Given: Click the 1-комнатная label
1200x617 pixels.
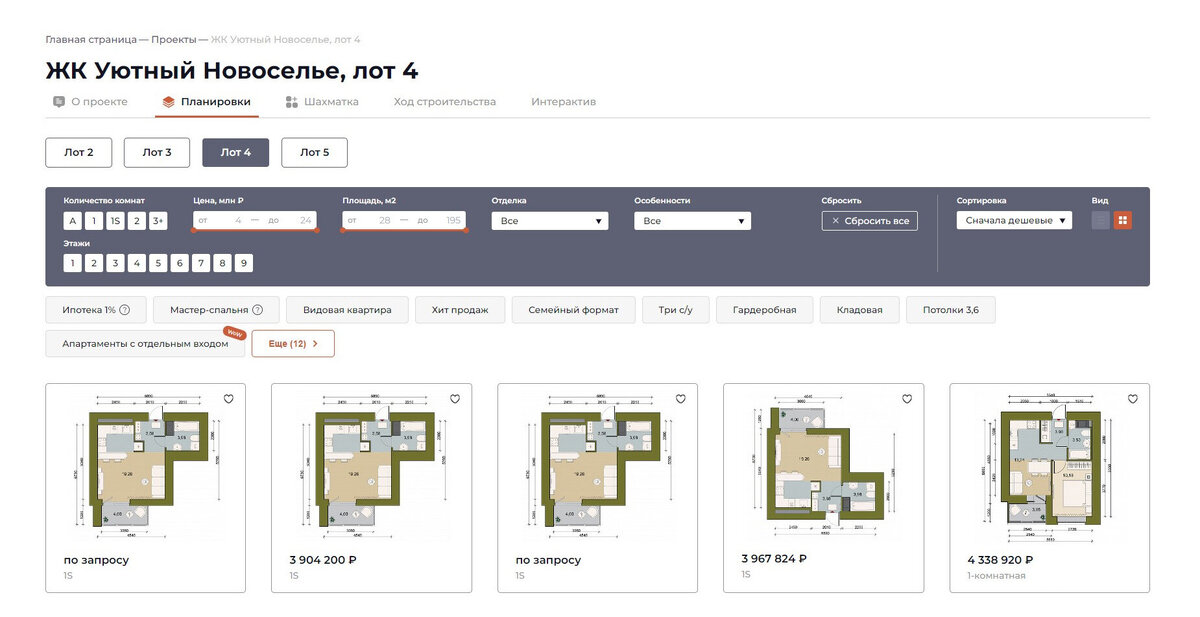Looking at the screenshot, I should pyautogui.click(x=996, y=576).
